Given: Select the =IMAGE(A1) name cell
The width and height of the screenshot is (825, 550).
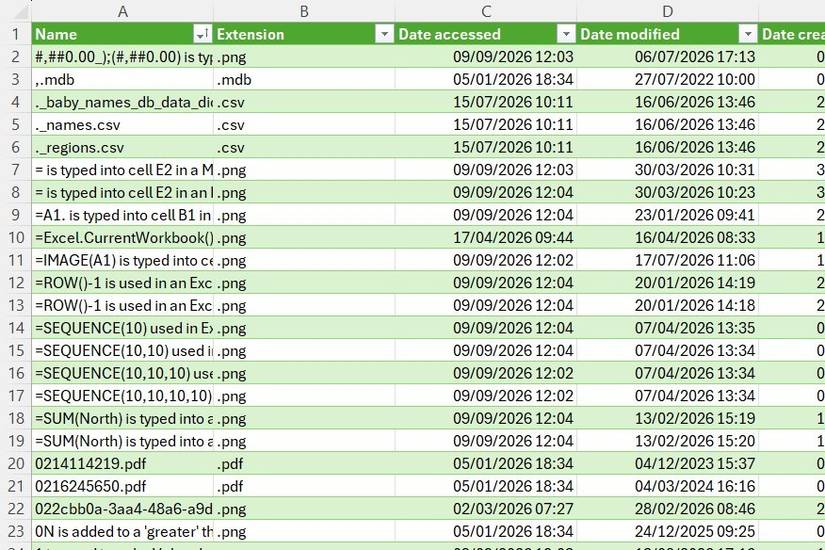Looking at the screenshot, I should click(123, 261).
